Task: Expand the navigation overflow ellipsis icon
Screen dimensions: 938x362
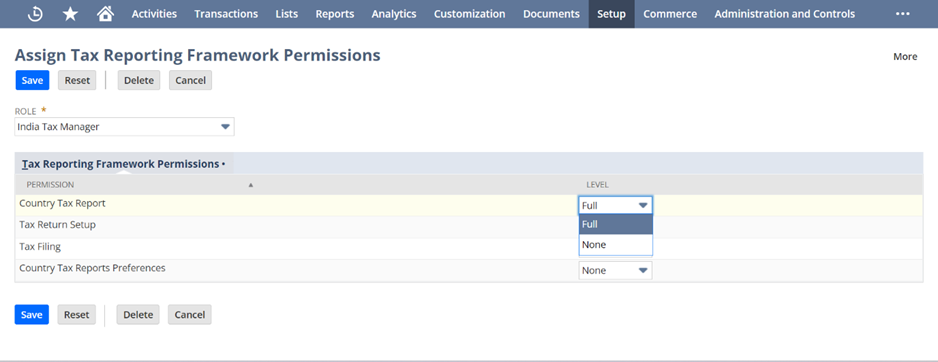Action: tap(903, 14)
